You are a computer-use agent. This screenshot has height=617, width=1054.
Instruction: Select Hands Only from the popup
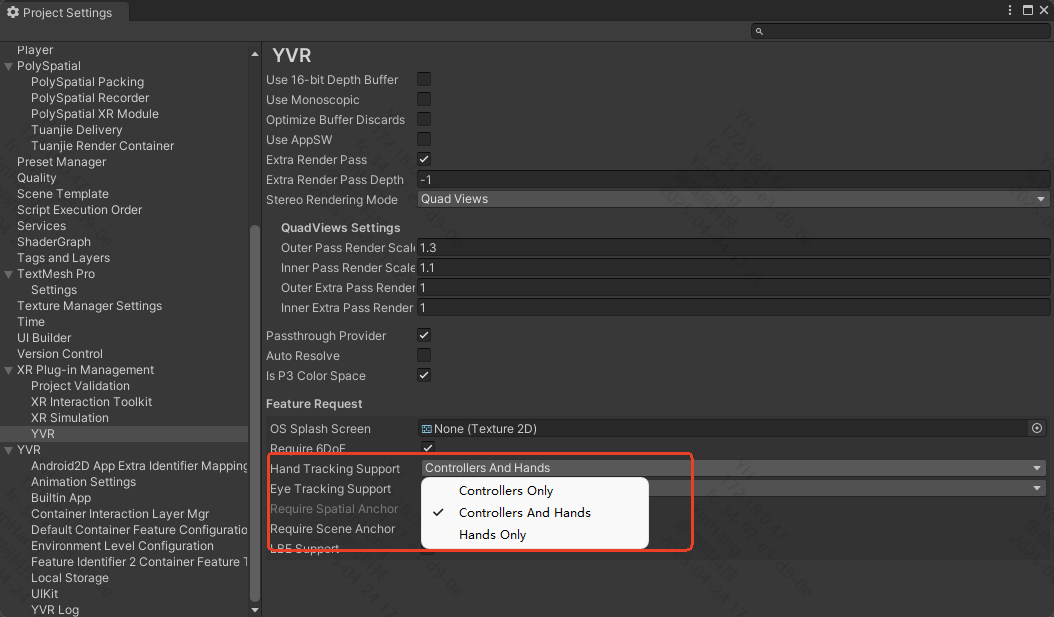pyautogui.click(x=492, y=535)
